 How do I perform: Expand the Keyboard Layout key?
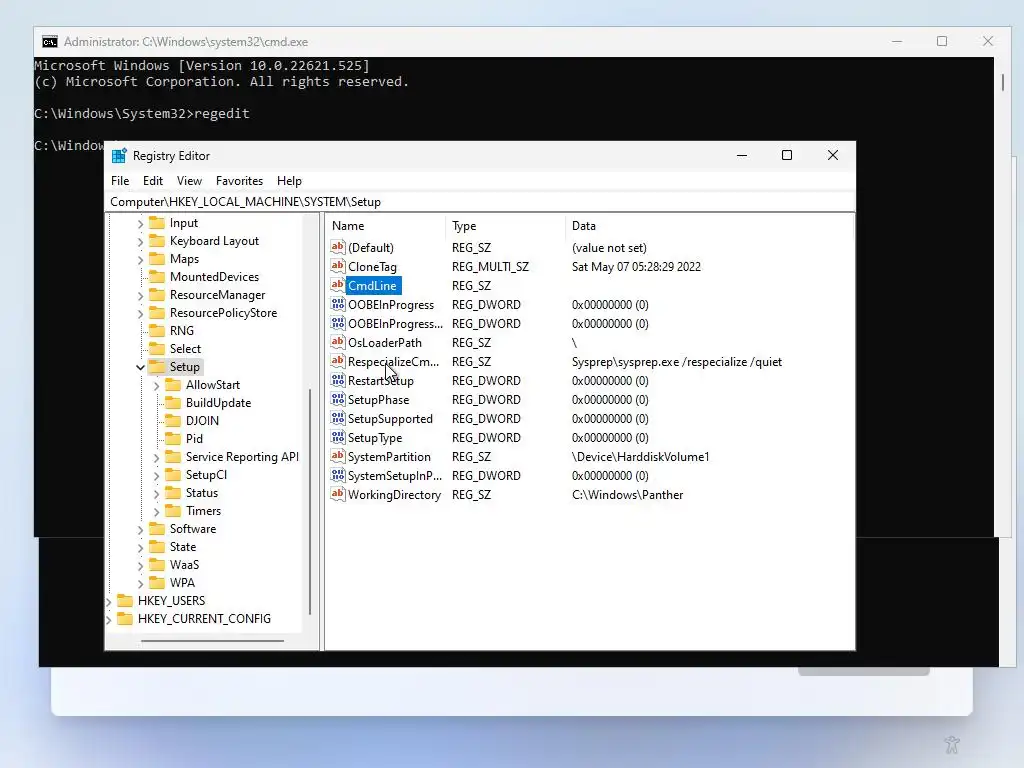140,241
